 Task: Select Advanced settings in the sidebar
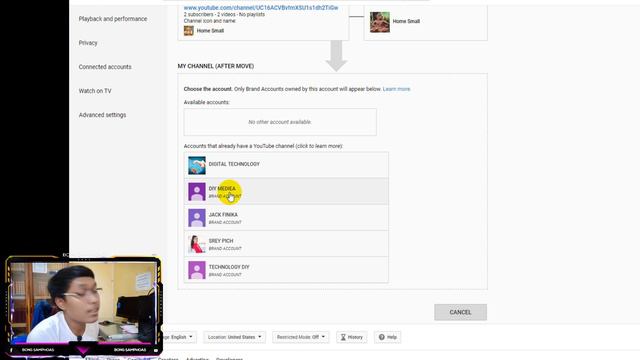(102, 115)
